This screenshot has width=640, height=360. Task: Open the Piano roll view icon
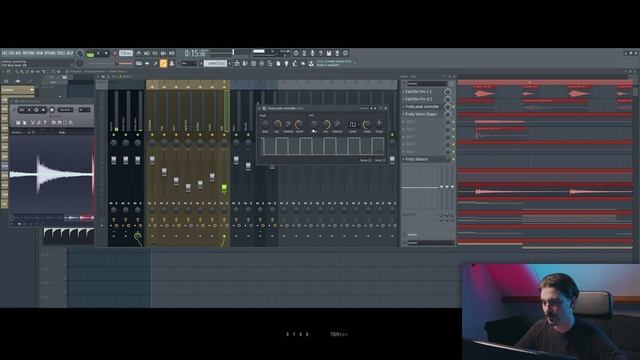pos(245,63)
